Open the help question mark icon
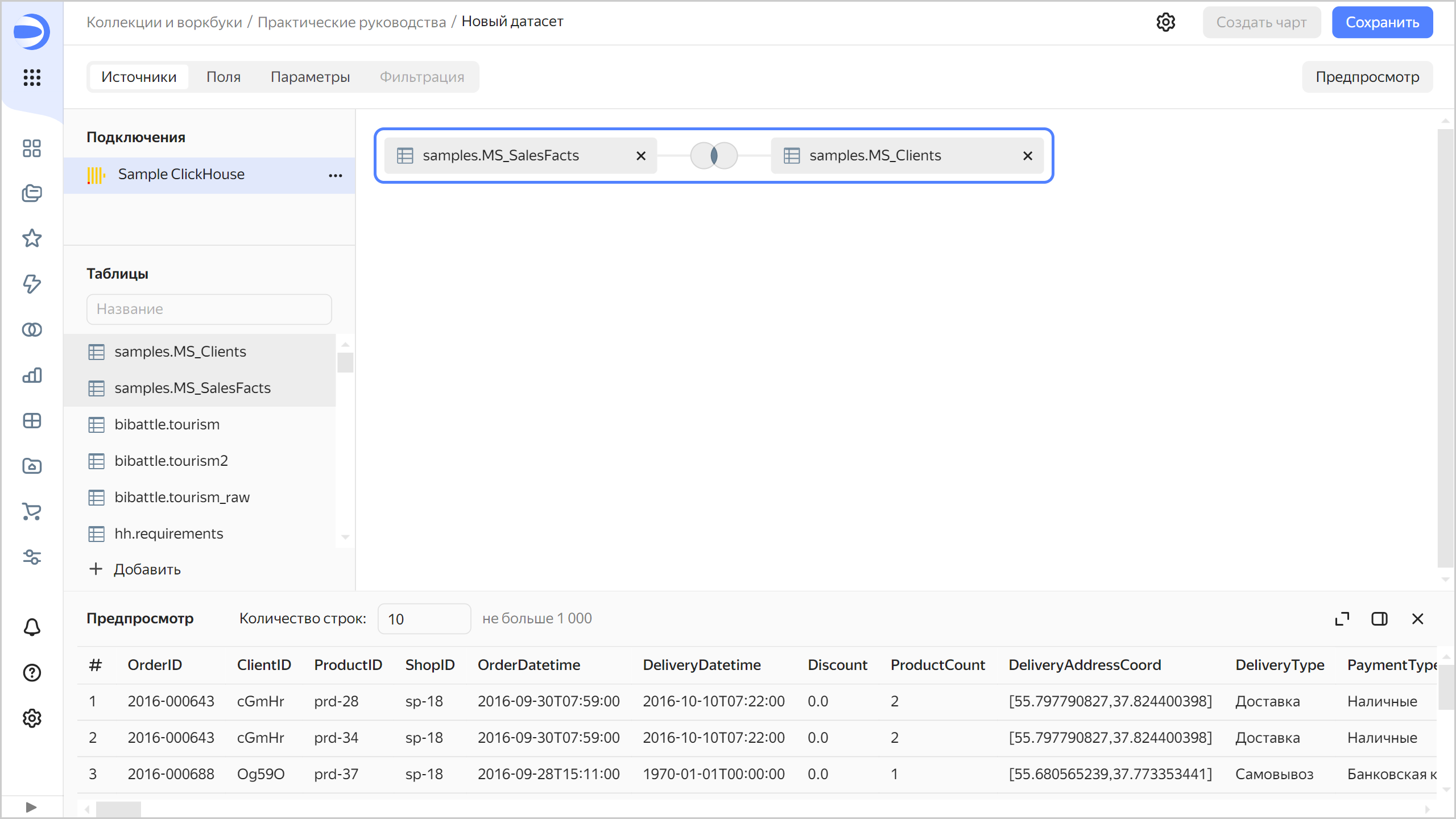 point(32,673)
